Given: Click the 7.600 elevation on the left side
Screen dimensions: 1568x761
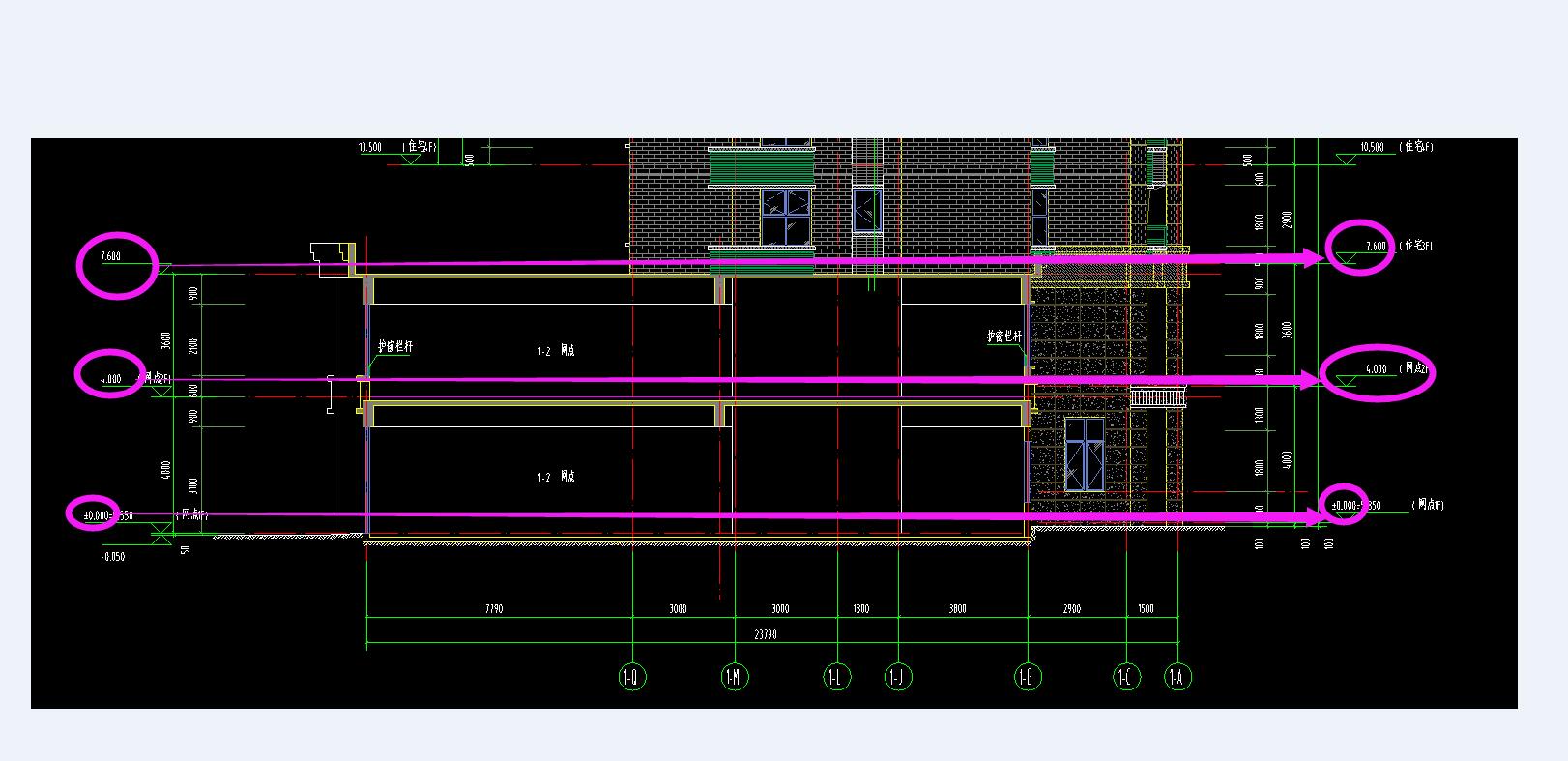Looking at the screenshot, I should (x=110, y=256).
